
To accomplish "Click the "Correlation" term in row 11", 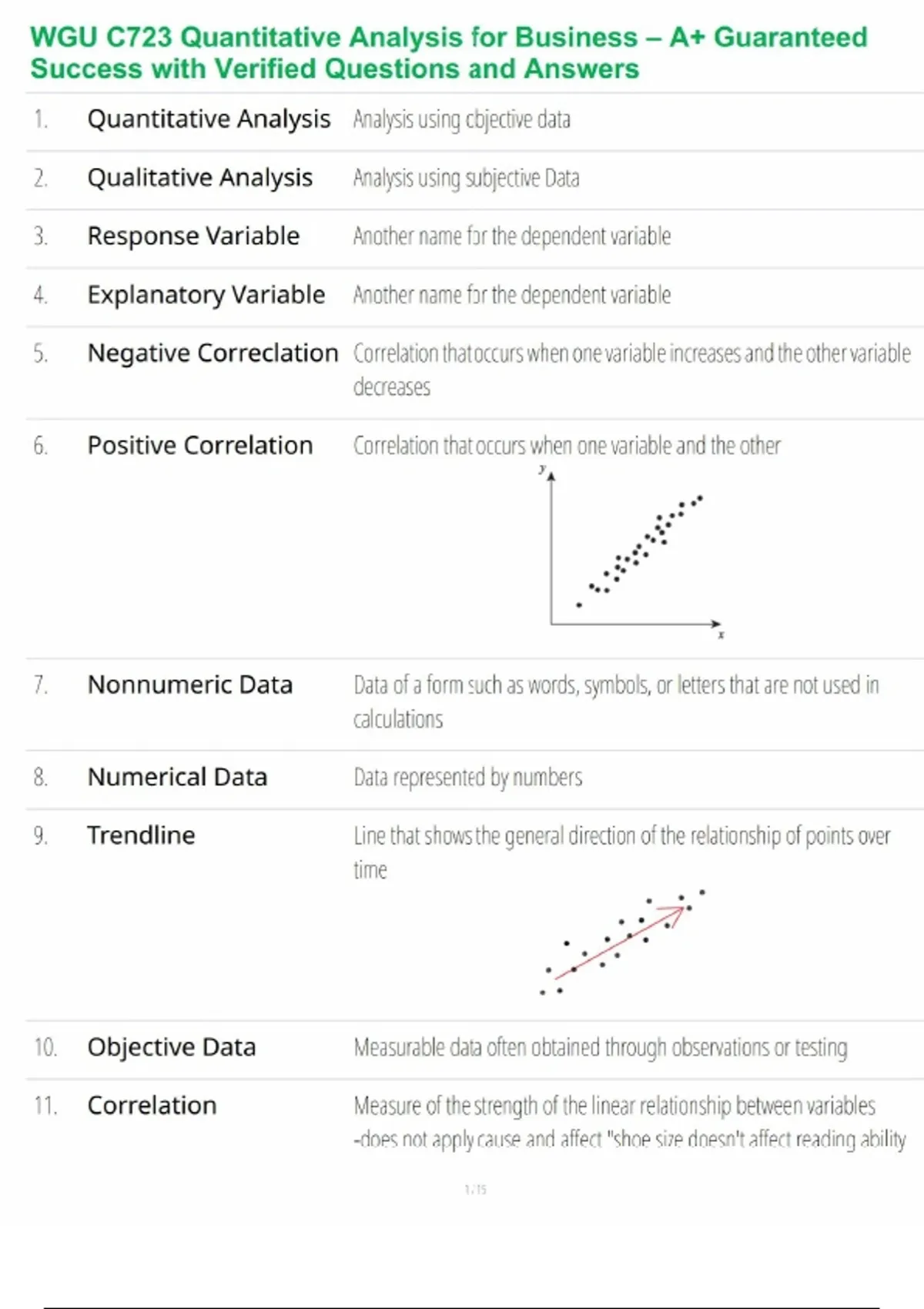I will (152, 1106).
